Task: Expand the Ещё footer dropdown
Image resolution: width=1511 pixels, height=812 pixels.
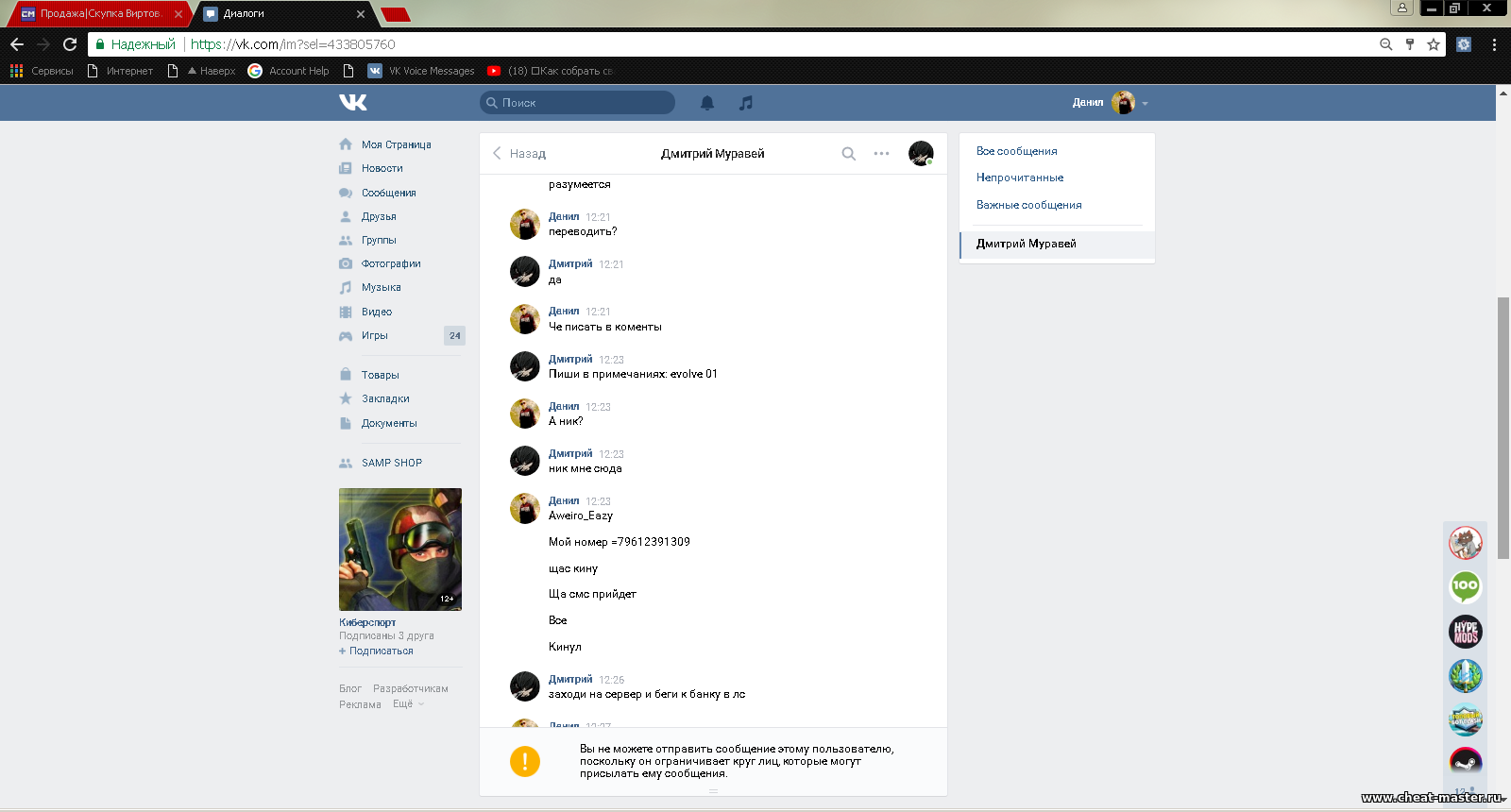Action: (x=408, y=704)
